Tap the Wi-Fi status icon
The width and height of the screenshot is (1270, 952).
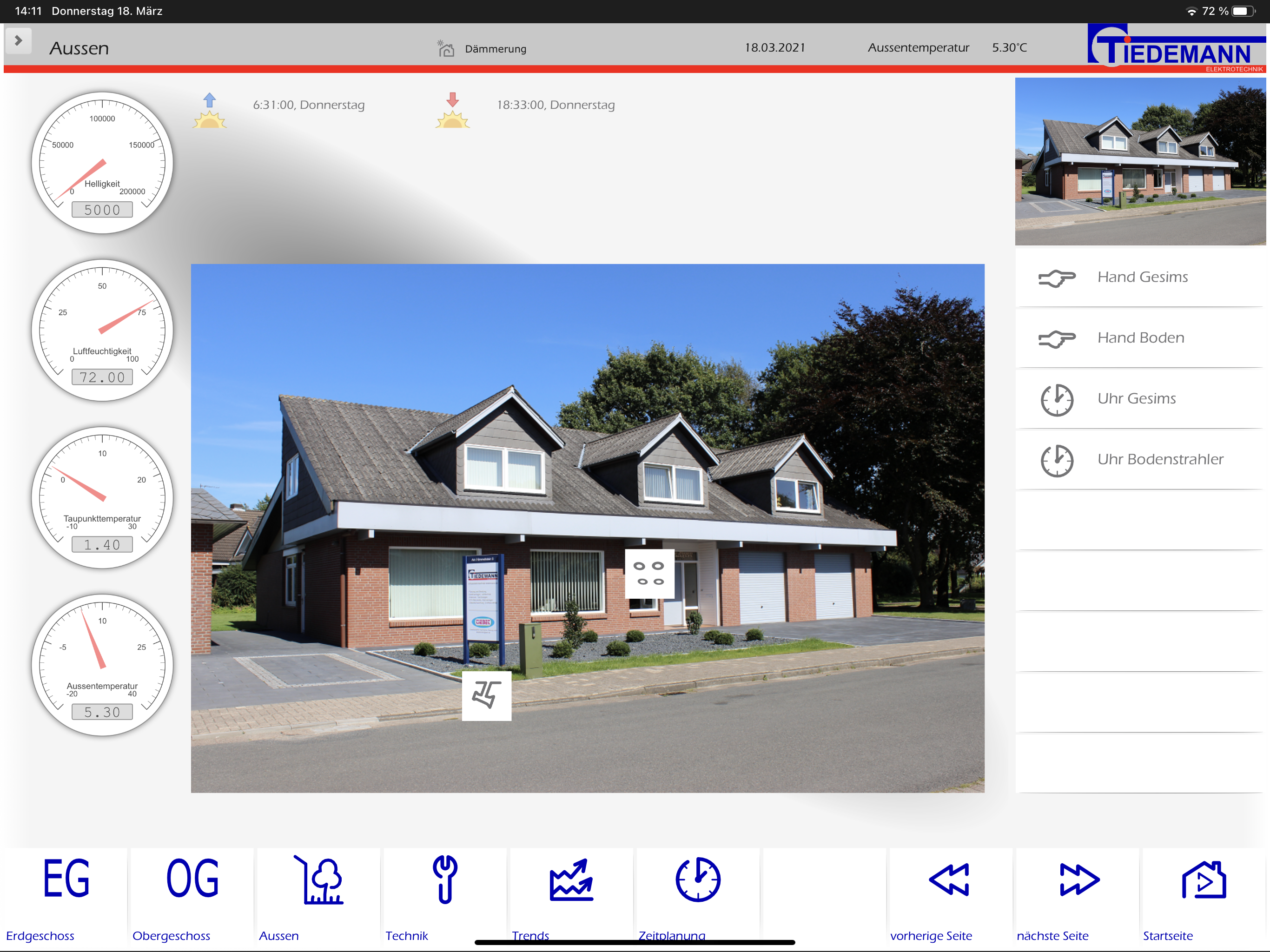coord(1191,12)
